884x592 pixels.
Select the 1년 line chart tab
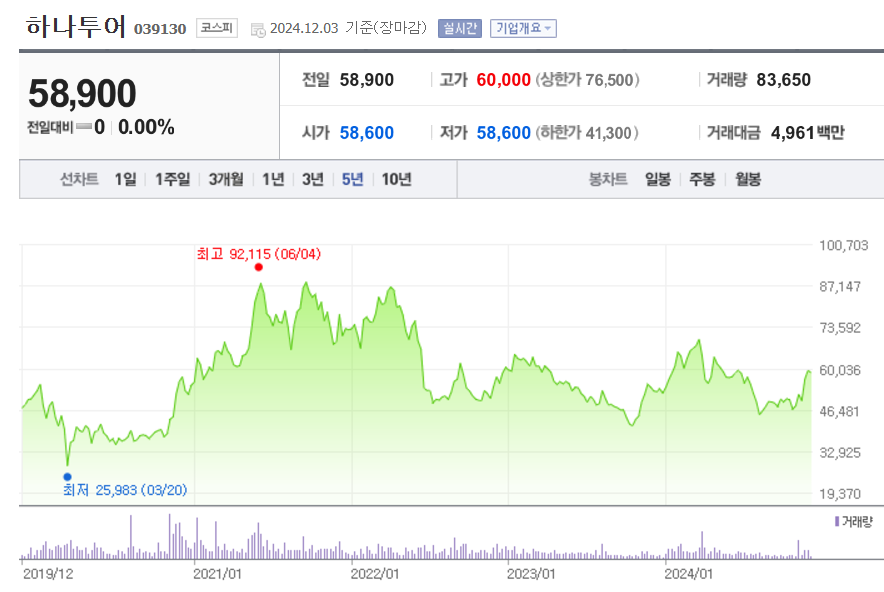[273, 179]
